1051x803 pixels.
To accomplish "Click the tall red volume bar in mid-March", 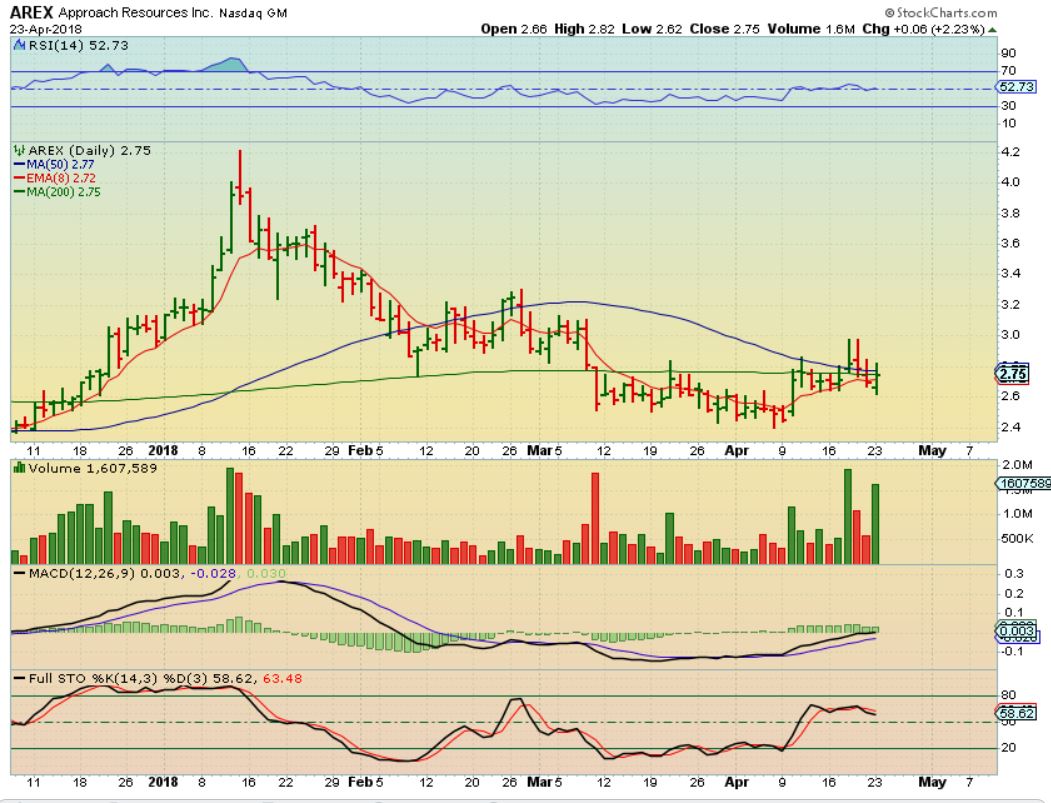I will (595, 518).
